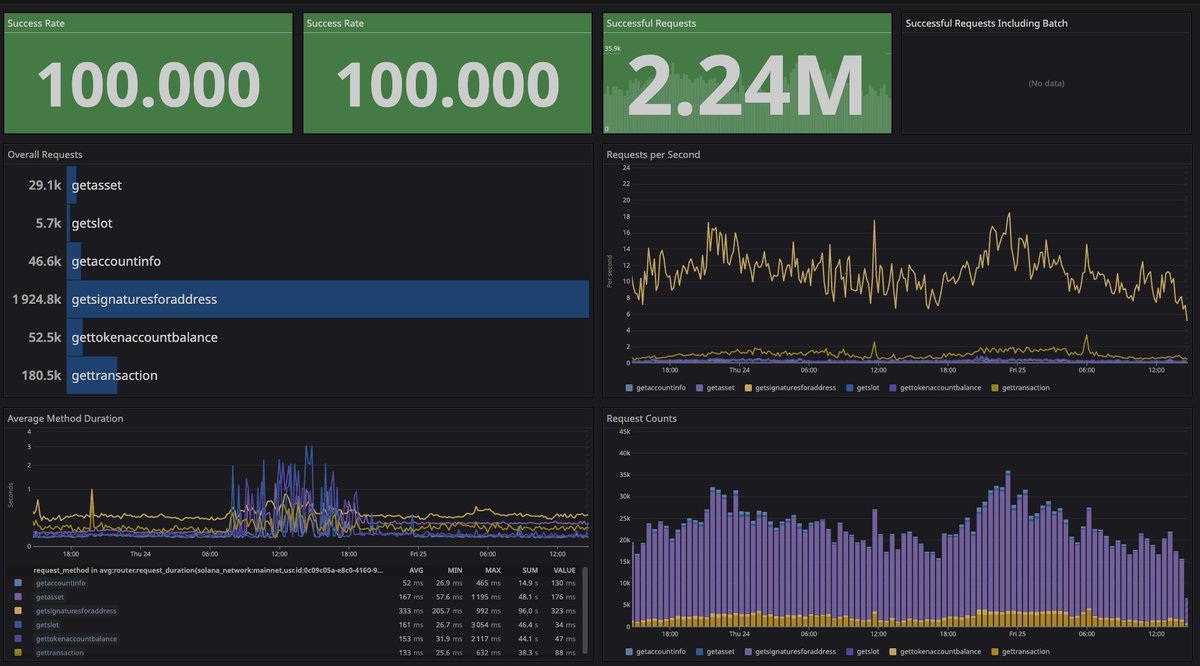
Task: Click getasset name in duration table
Action: pos(49,596)
